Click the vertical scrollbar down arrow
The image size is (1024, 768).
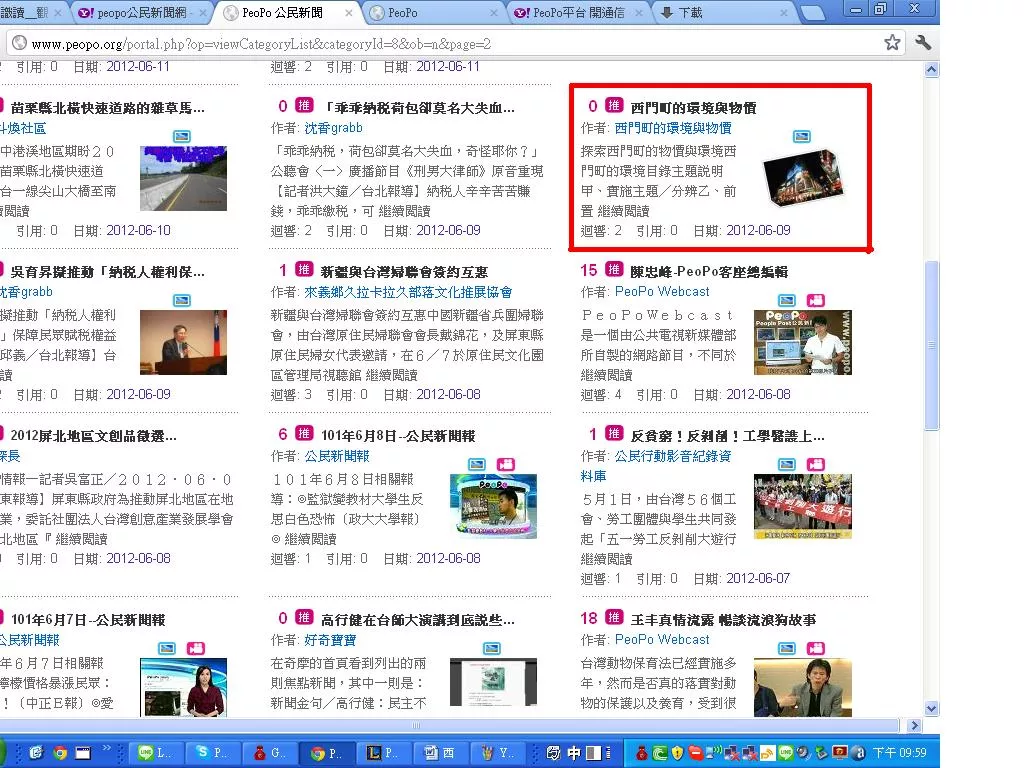click(932, 709)
